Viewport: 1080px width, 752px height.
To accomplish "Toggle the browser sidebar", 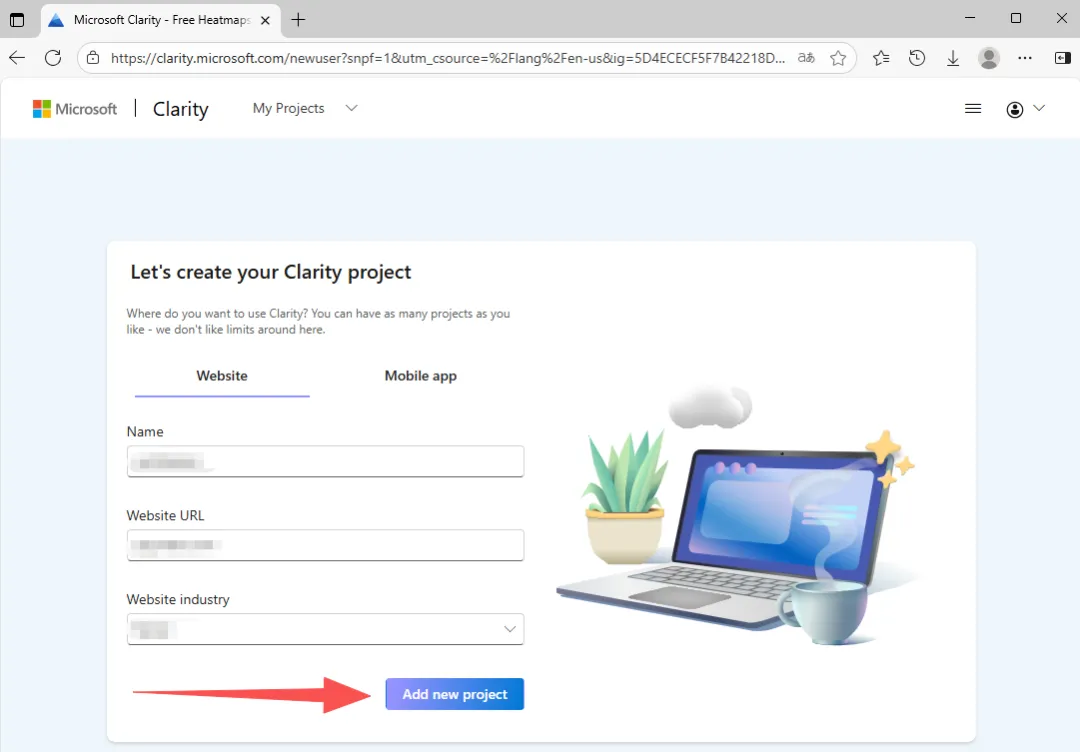I will tap(1062, 58).
